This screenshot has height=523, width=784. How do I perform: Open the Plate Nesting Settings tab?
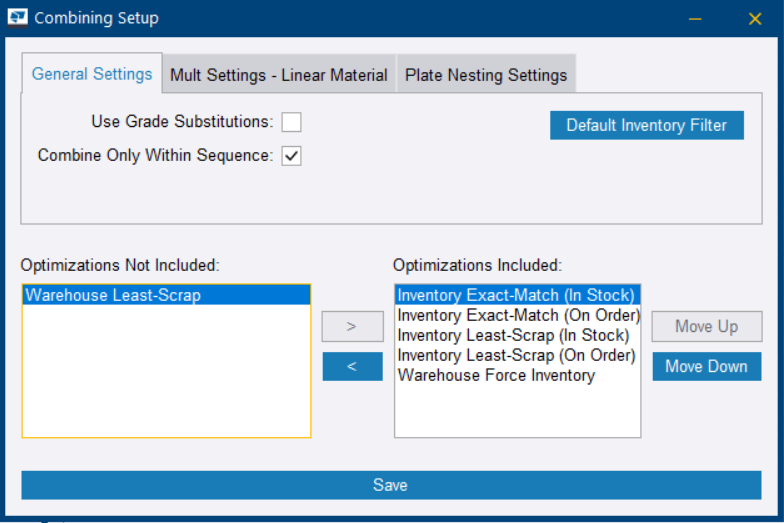click(486, 75)
